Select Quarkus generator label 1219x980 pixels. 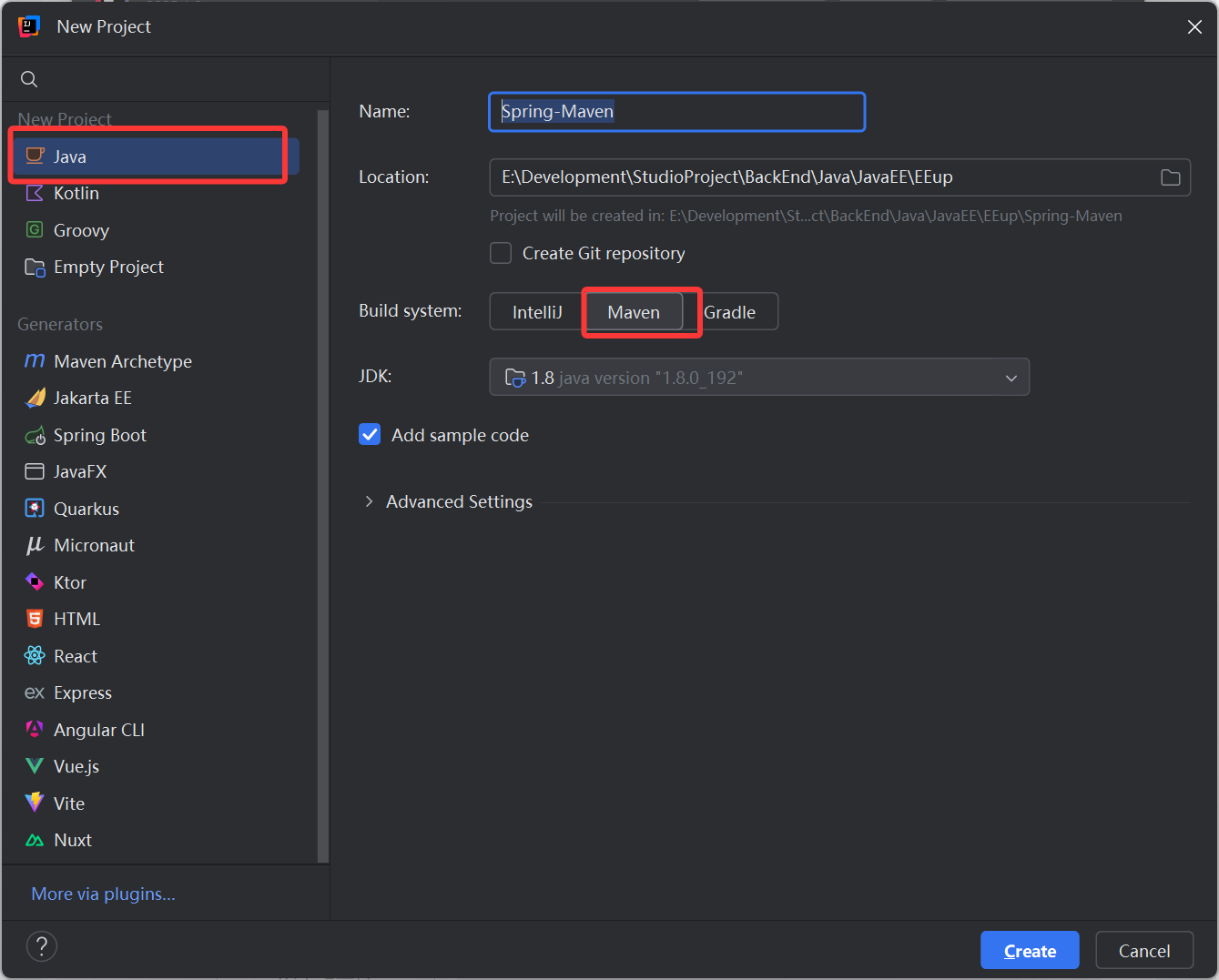(86, 509)
